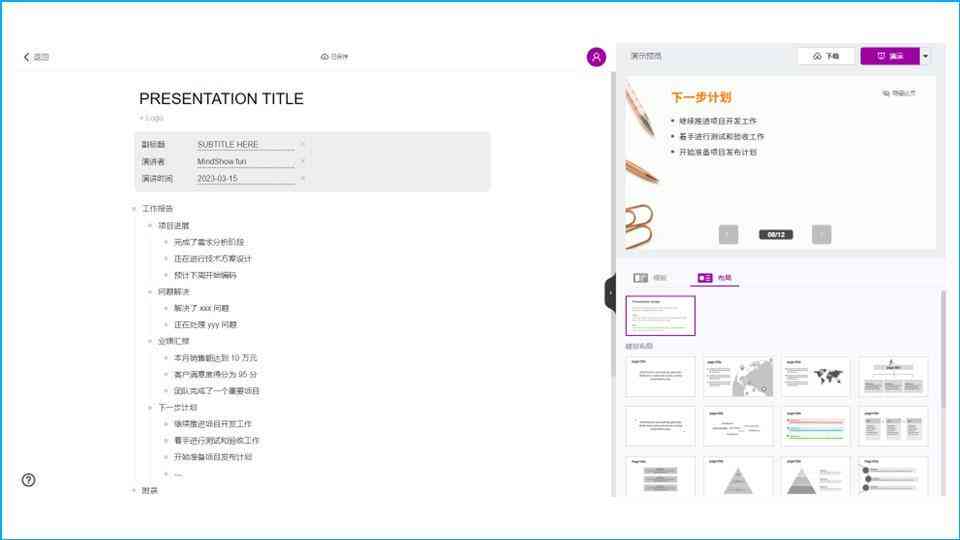Edit the SUBTITLE HERE field

pyautogui.click(x=246, y=144)
